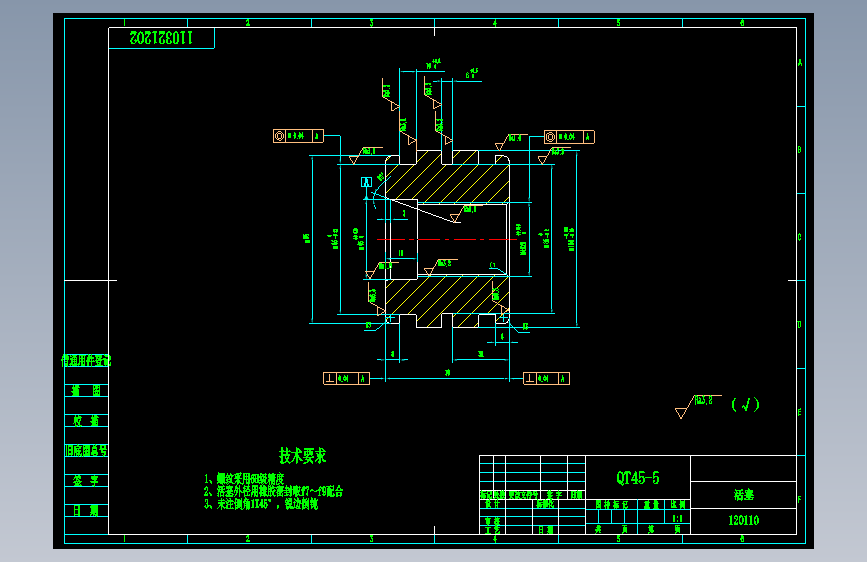Select the 6 +0.5 groove width dimension at top

tap(472, 73)
